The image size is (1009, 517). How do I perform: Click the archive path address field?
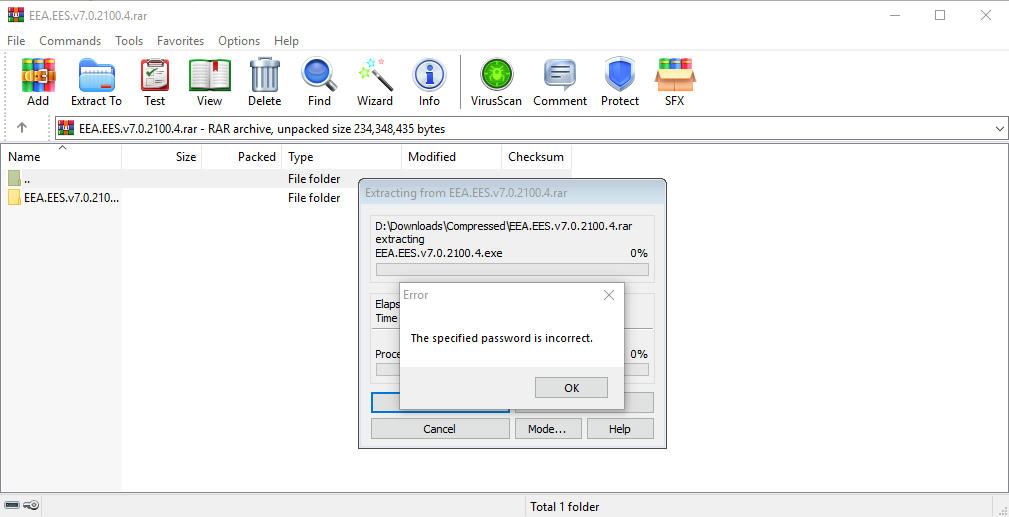[531, 129]
